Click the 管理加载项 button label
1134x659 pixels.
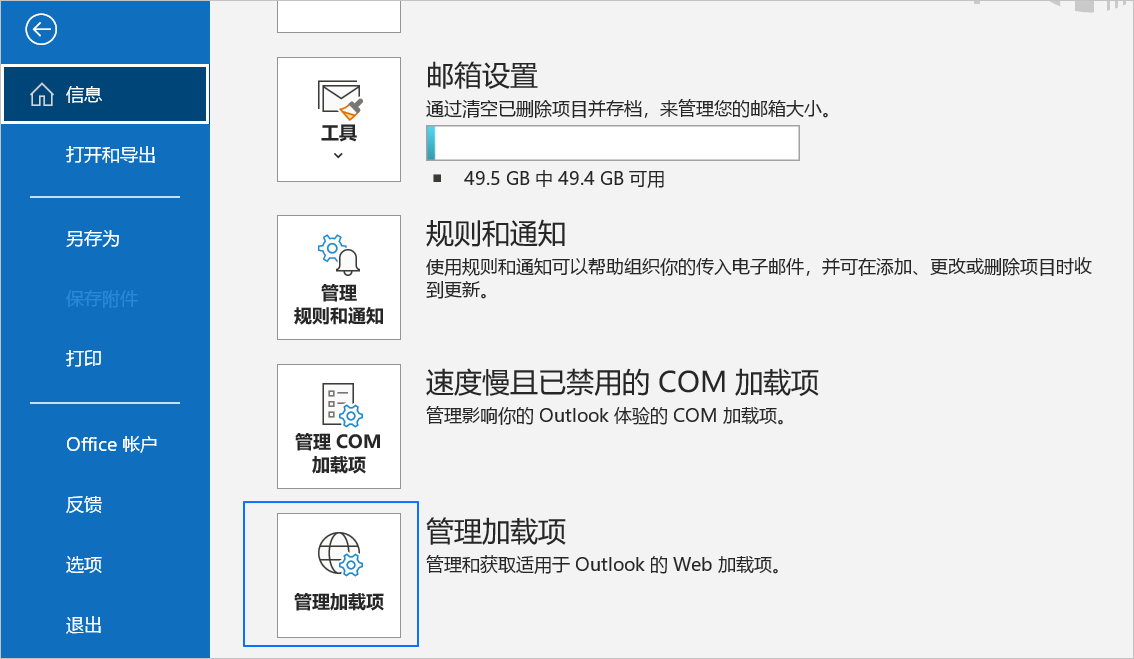338,602
